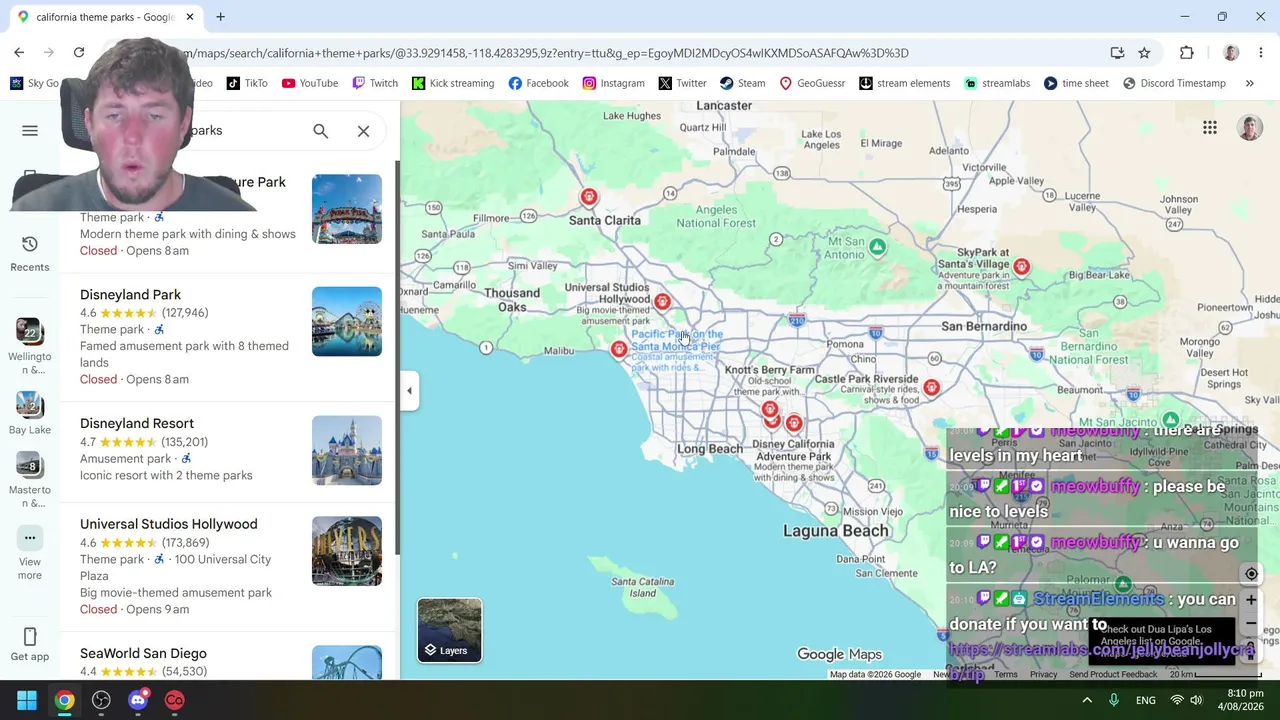The image size is (1280, 720).
Task: Select the Knott's Berry Farm map pin
Action: pyautogui.click(x=769, y=409)
